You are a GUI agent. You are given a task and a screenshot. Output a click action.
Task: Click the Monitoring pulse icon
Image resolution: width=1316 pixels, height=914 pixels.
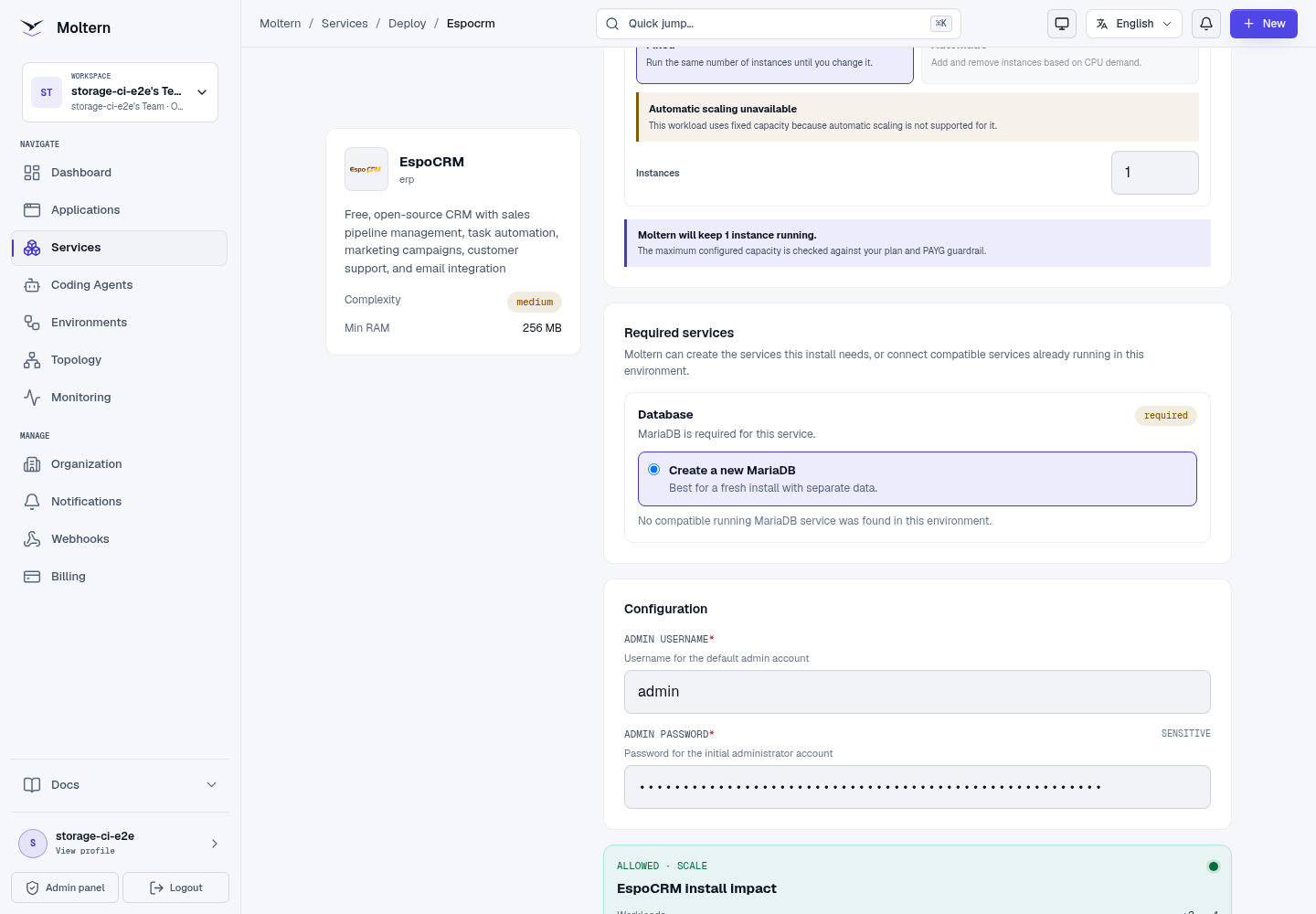point(32,398)
